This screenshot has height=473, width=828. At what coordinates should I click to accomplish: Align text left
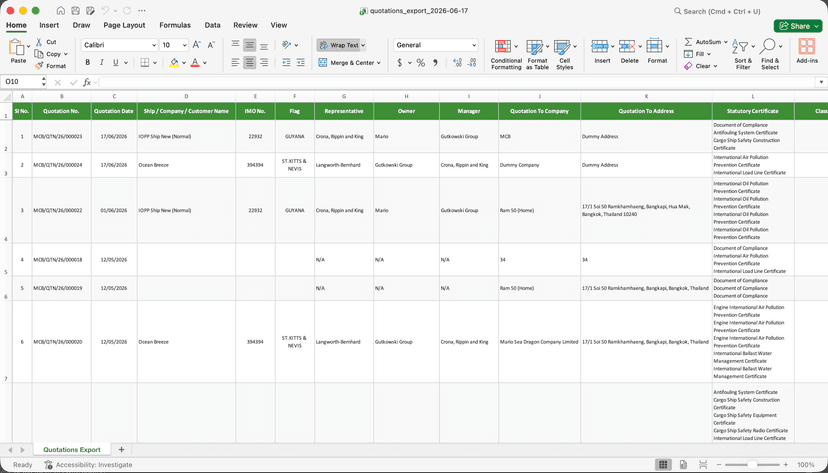(236, 63)
